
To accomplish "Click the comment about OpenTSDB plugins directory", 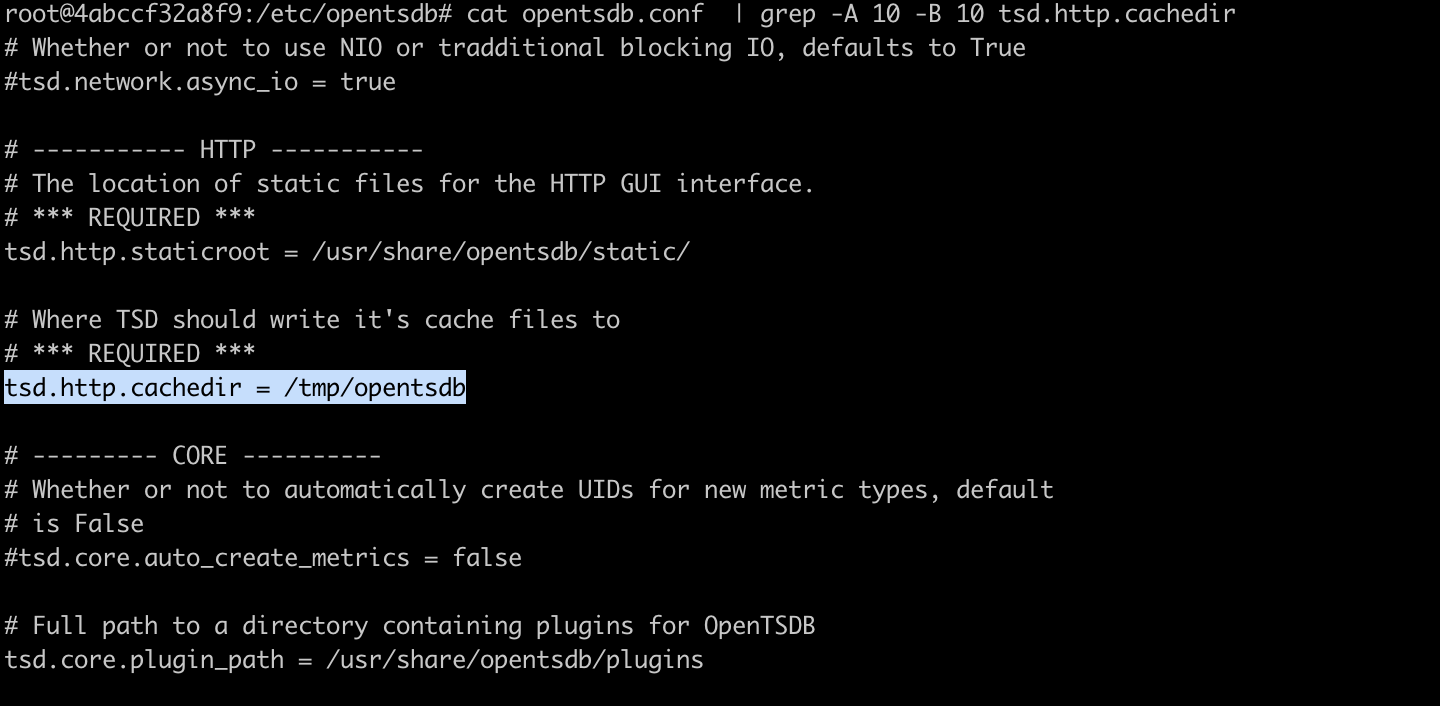I will [410, 626].
